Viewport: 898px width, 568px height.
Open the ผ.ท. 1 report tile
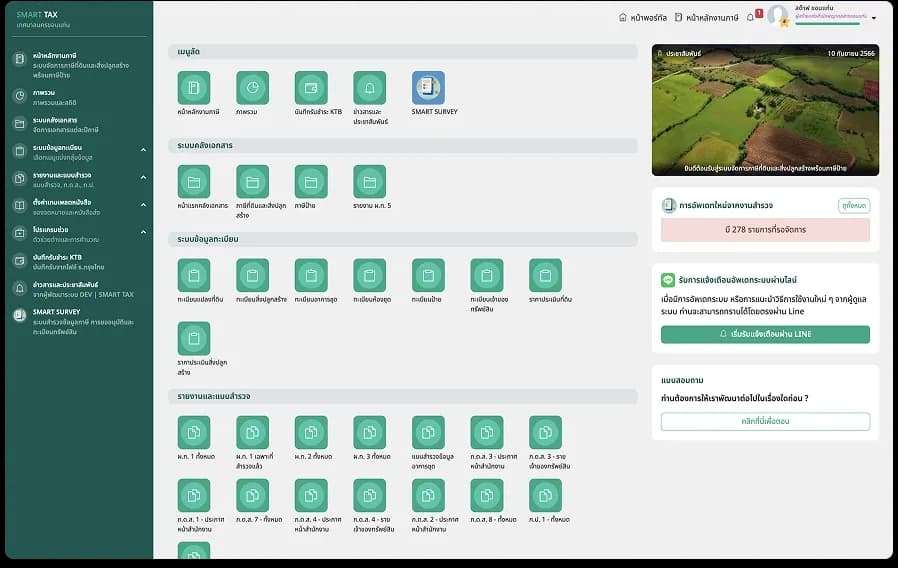point(194,432)
